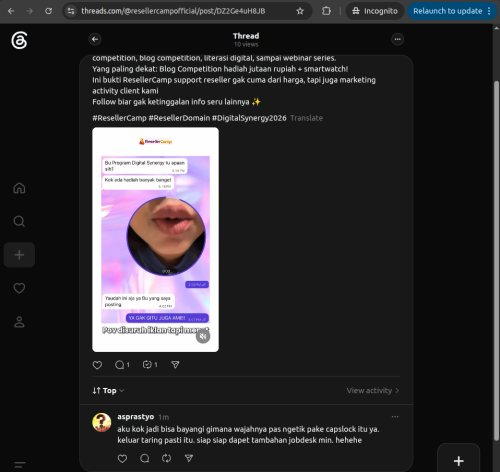
Task: Like asprastyo's comment
Action: (x=122, y=459)
